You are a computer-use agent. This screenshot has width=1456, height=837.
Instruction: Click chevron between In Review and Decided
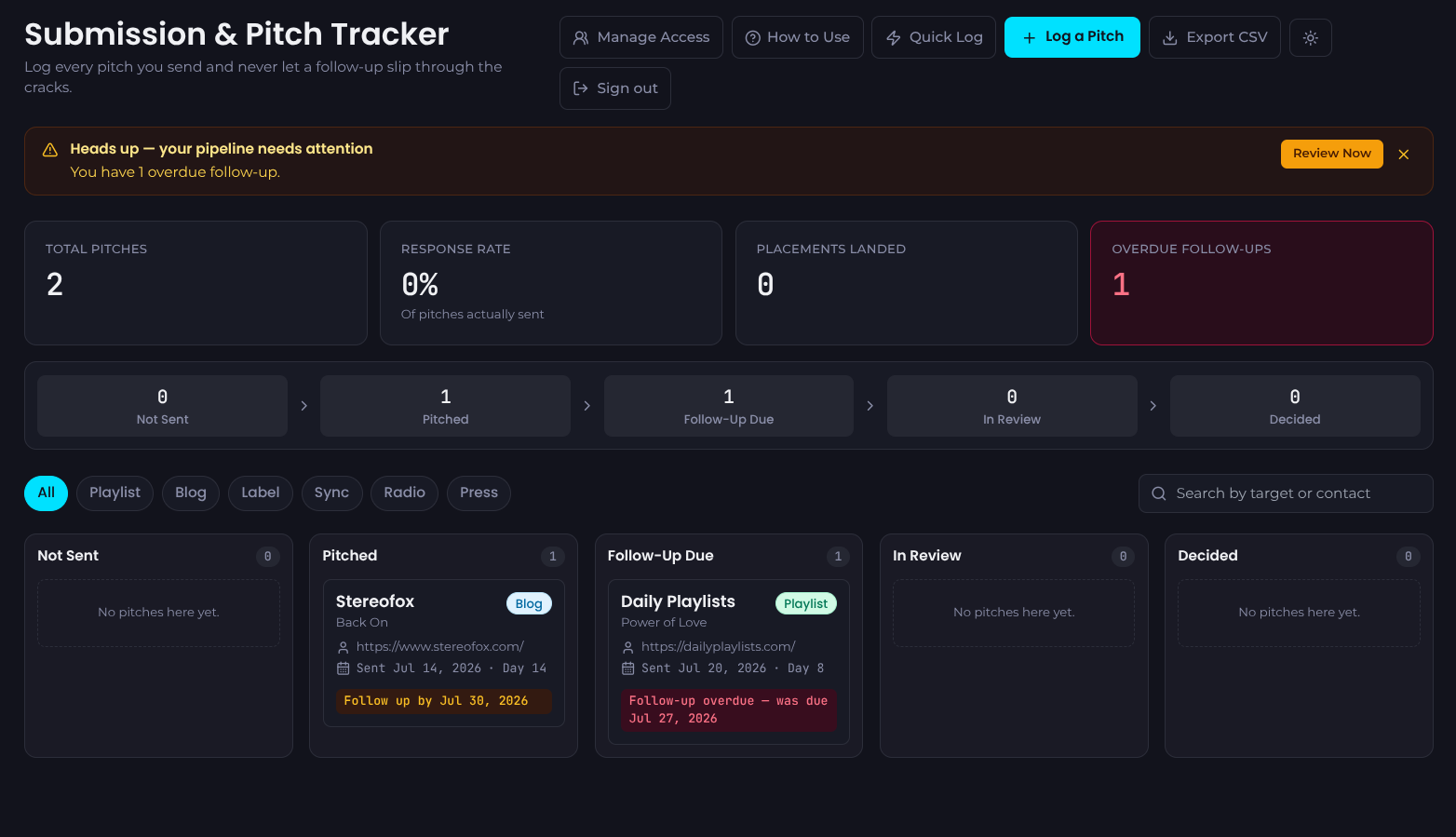point(1153,406)
